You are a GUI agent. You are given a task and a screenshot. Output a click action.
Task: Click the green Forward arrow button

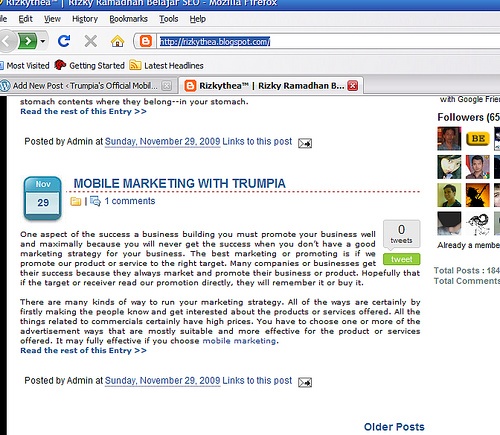pyautogui.click(x=28, y=41)
